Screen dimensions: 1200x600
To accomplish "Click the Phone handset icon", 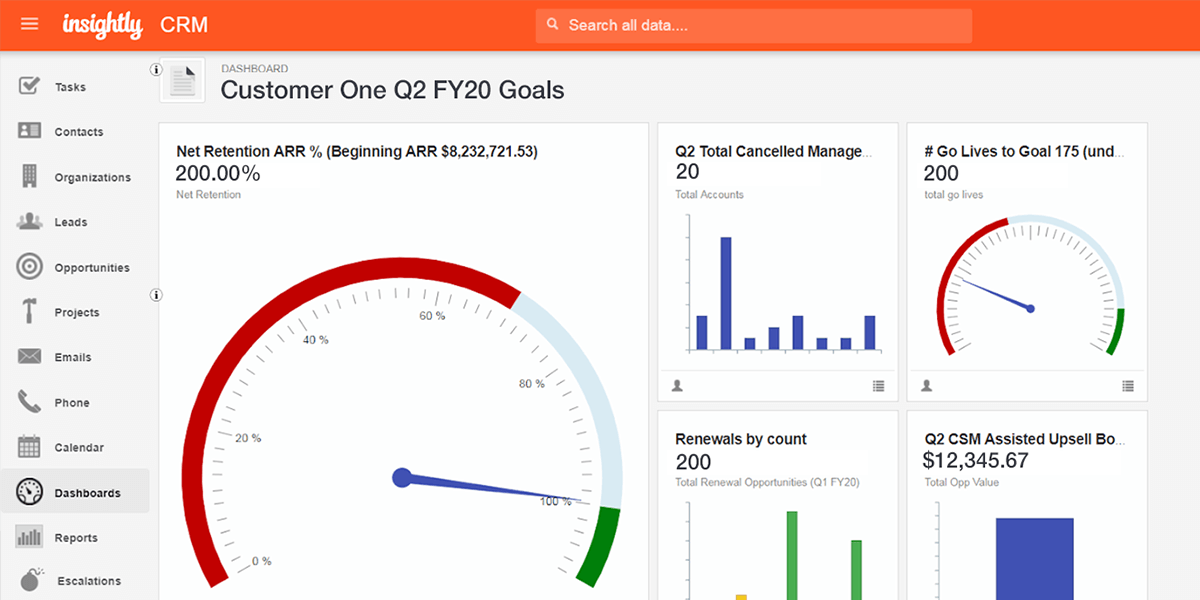I will (29, 402).
